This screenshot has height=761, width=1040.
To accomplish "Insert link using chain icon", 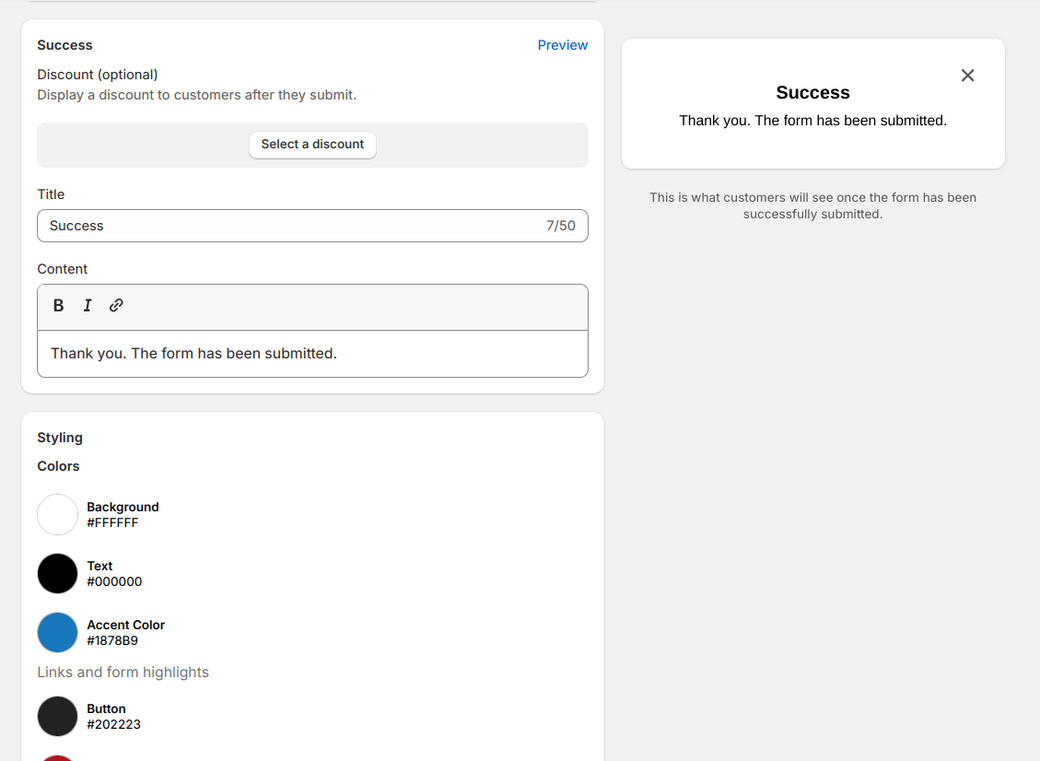I will point(116,305).
